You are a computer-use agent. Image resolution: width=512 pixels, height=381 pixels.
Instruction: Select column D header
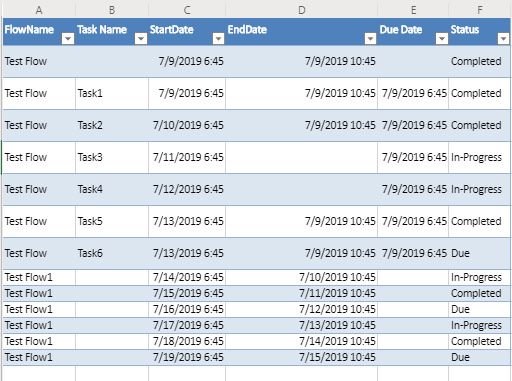click(x=302, y=10)
